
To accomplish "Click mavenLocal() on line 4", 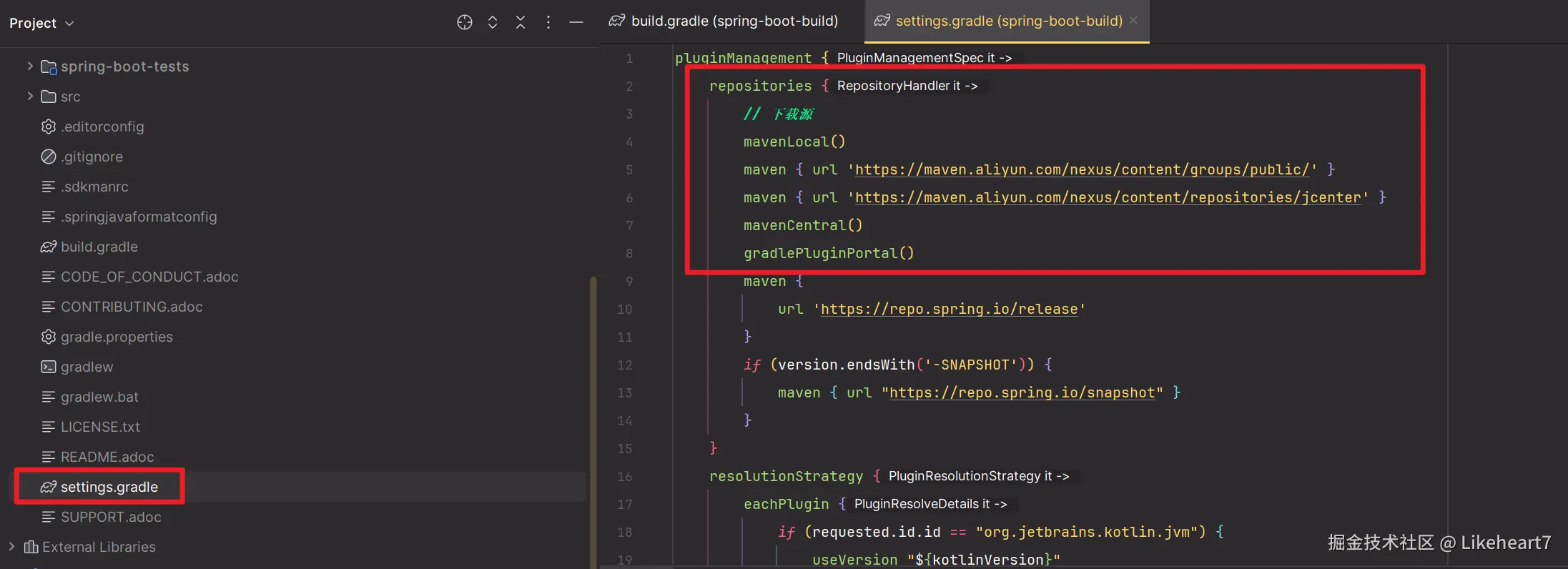I will [x=794, y=142].
